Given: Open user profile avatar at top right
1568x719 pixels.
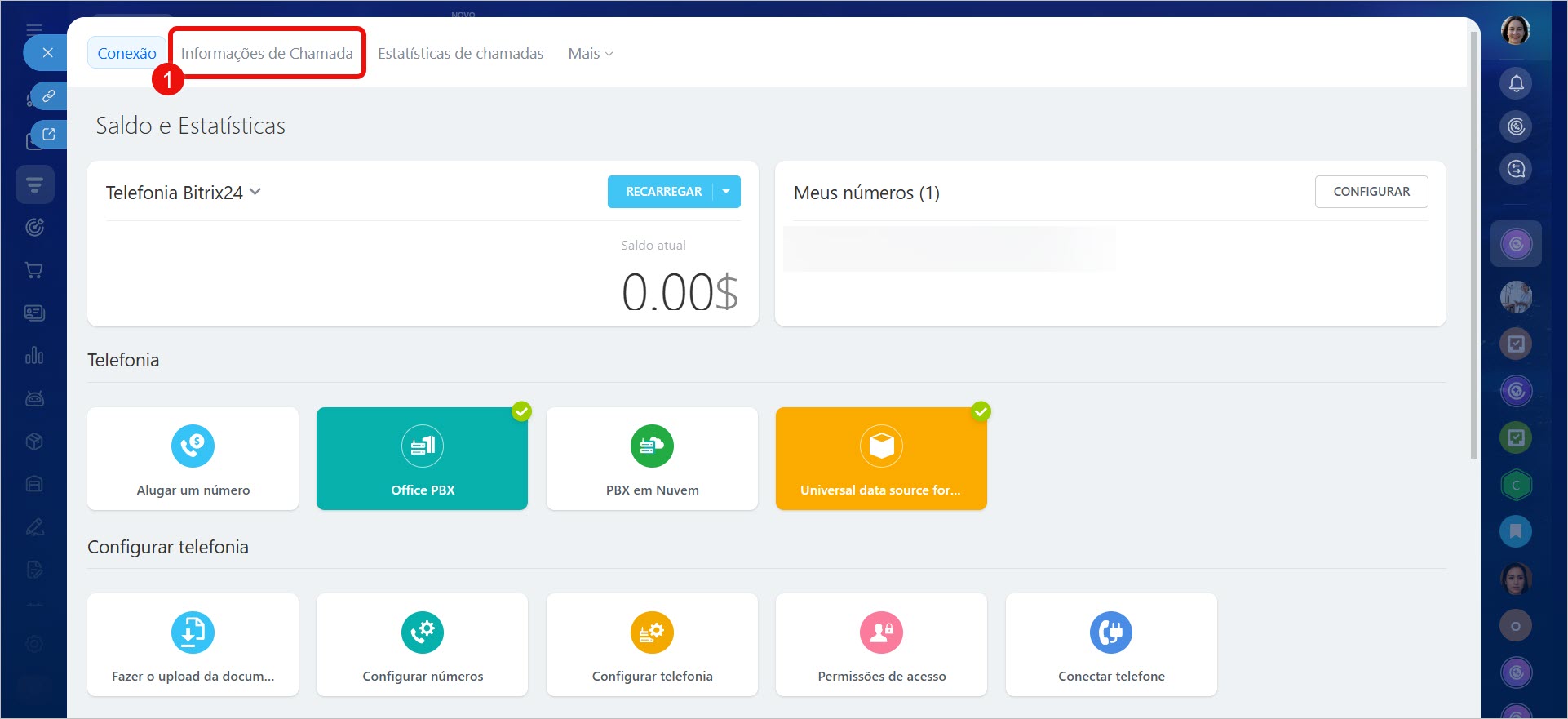Looking at the screenshot, I should coord(1515,31).
